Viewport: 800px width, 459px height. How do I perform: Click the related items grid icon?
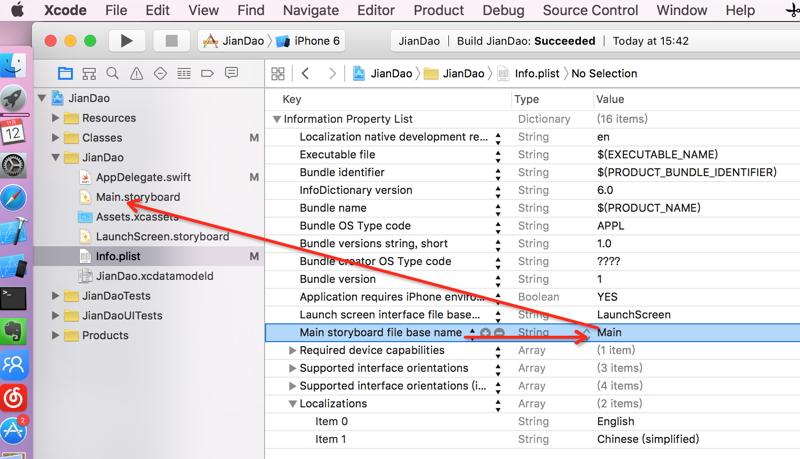point(278,73)
